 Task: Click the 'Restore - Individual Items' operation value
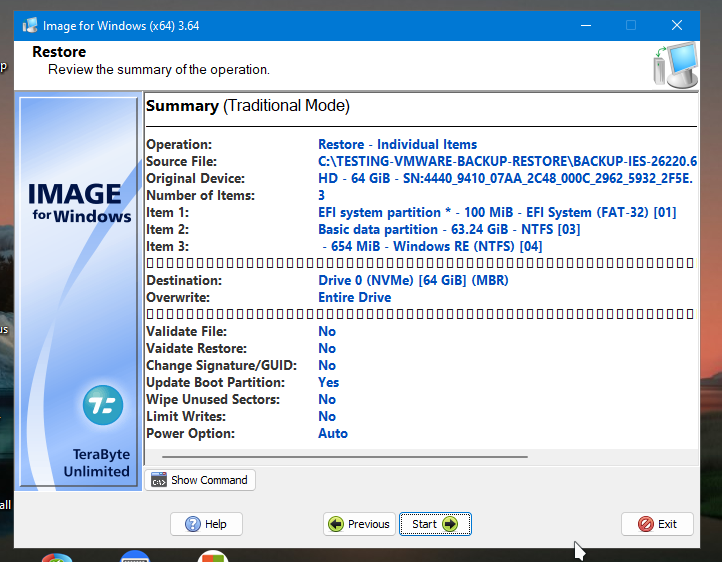coord(397,145)
